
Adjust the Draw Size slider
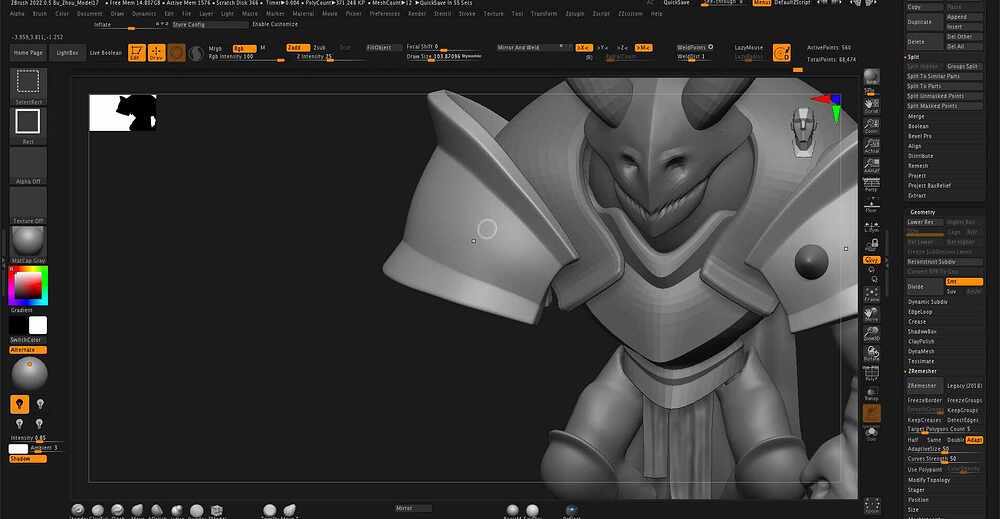coord(444,56)
